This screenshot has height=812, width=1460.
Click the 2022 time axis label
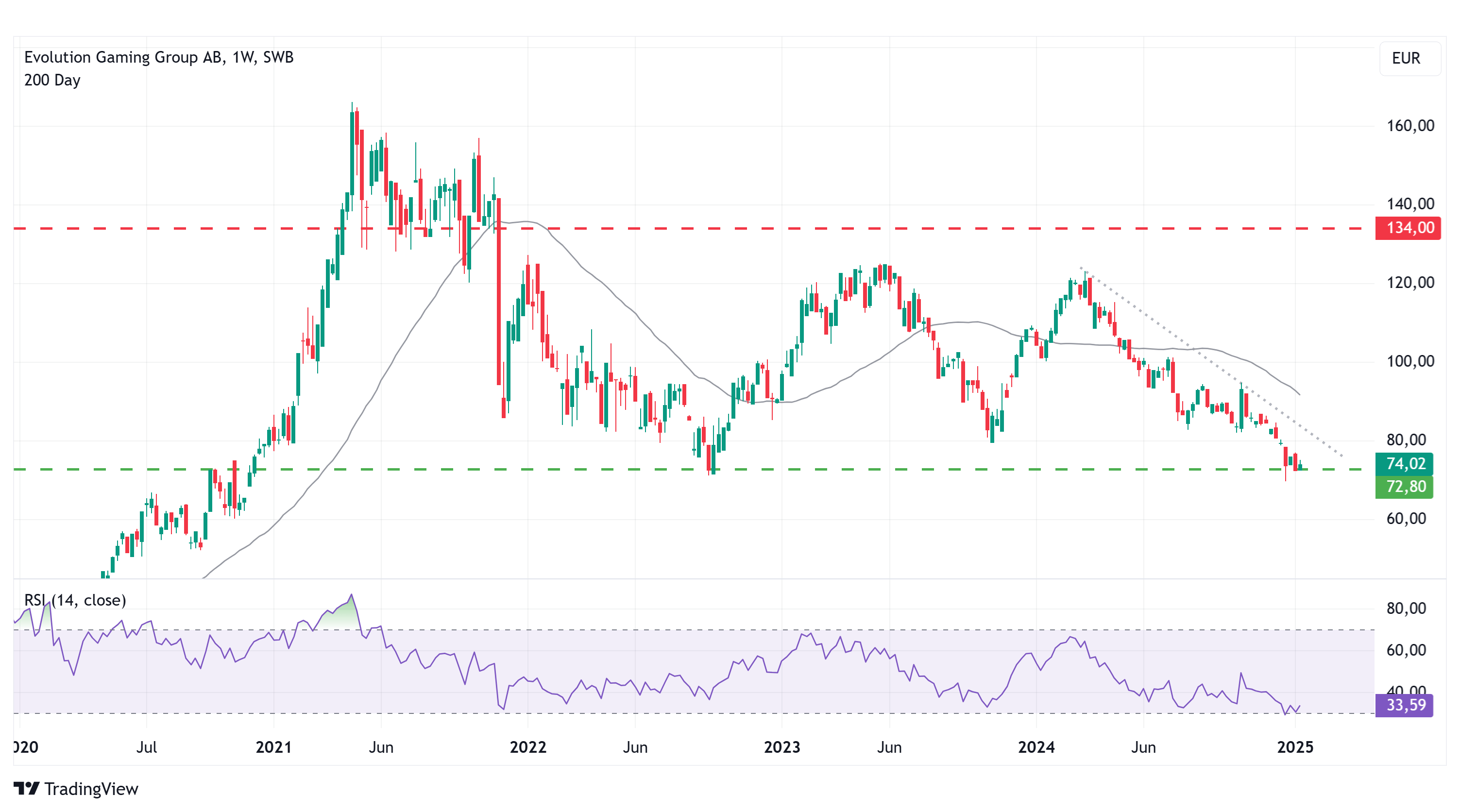(x=527, y=747)
